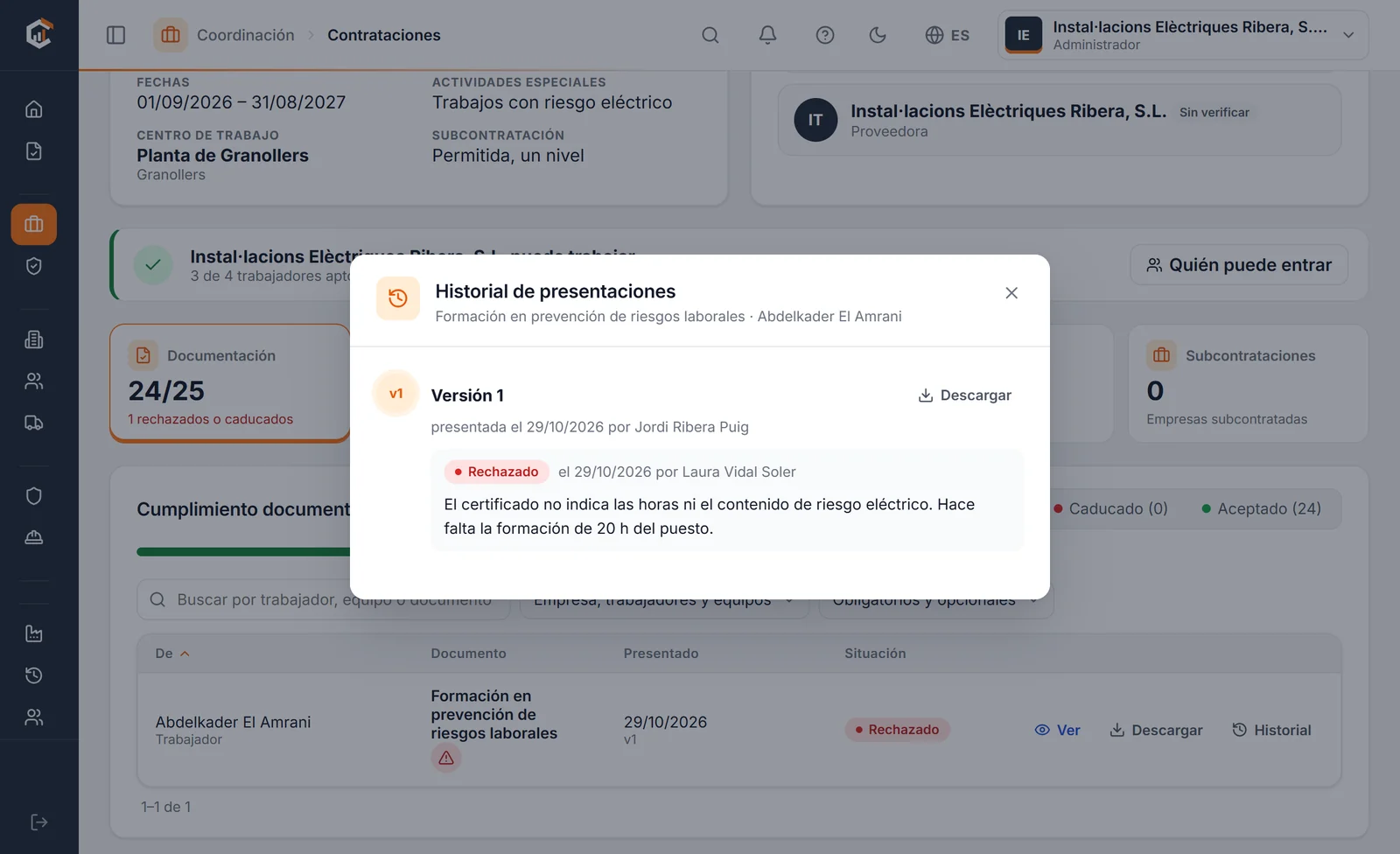Open the notifications bell

(x=767, y=35)
